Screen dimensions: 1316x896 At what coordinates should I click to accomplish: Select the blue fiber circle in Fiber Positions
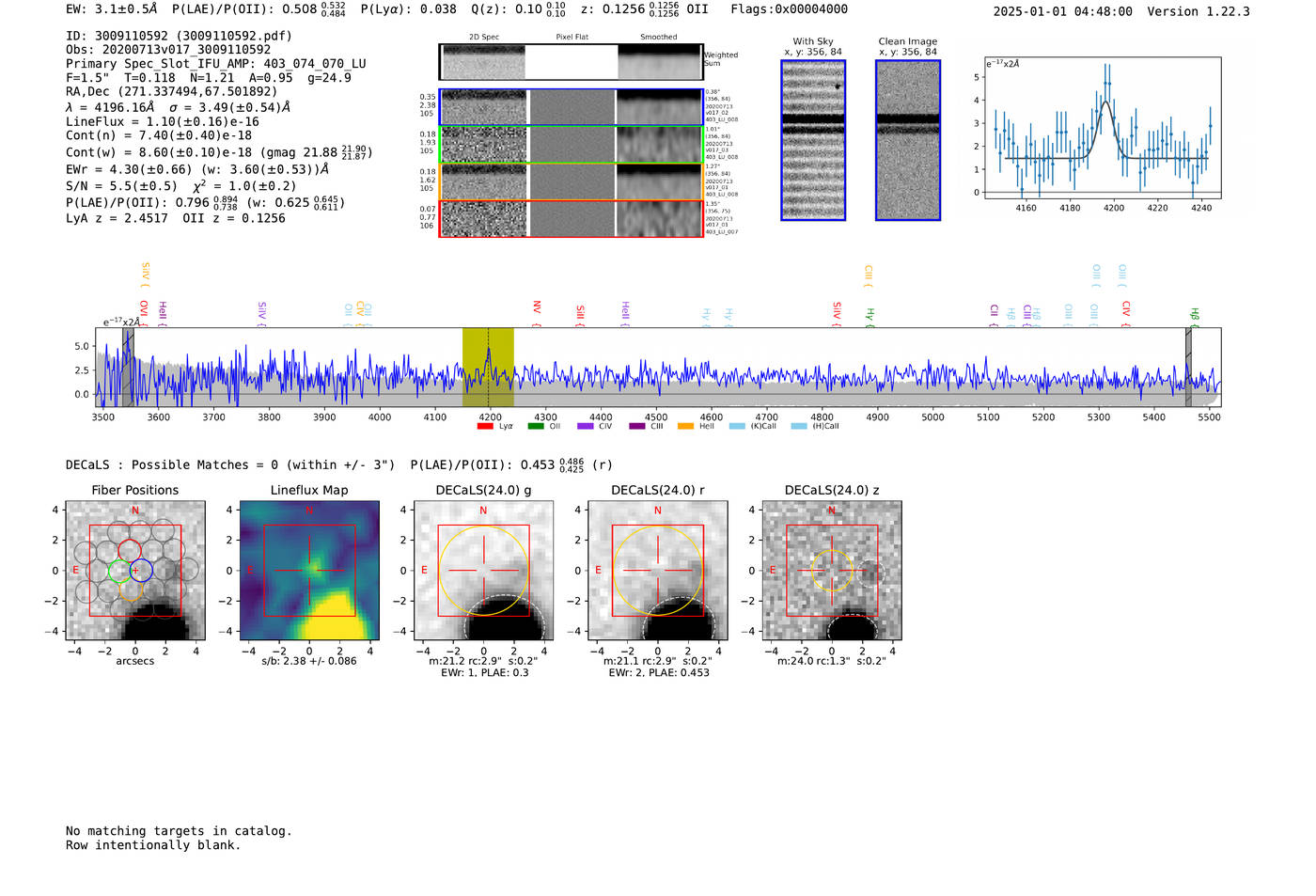tap(141, 570)
